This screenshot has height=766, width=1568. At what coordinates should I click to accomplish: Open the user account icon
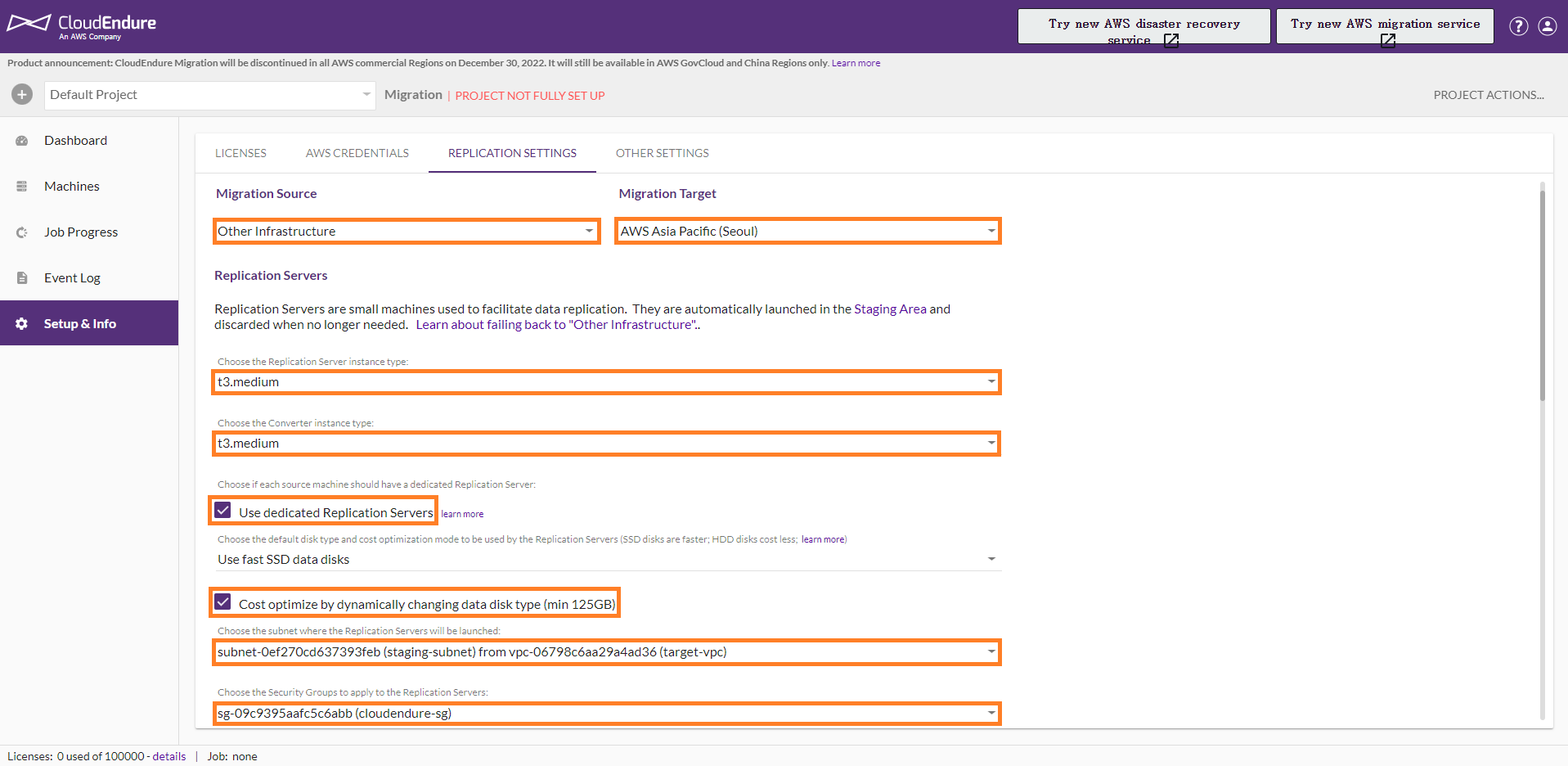1548,26
